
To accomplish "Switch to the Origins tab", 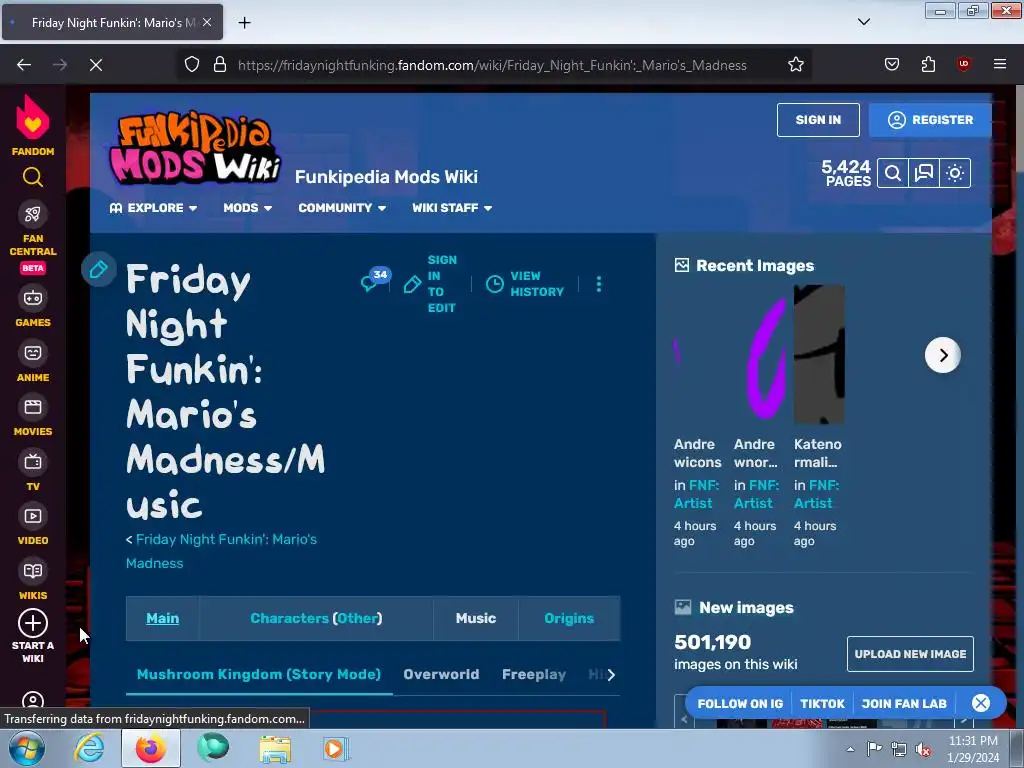I will point(569,618).
